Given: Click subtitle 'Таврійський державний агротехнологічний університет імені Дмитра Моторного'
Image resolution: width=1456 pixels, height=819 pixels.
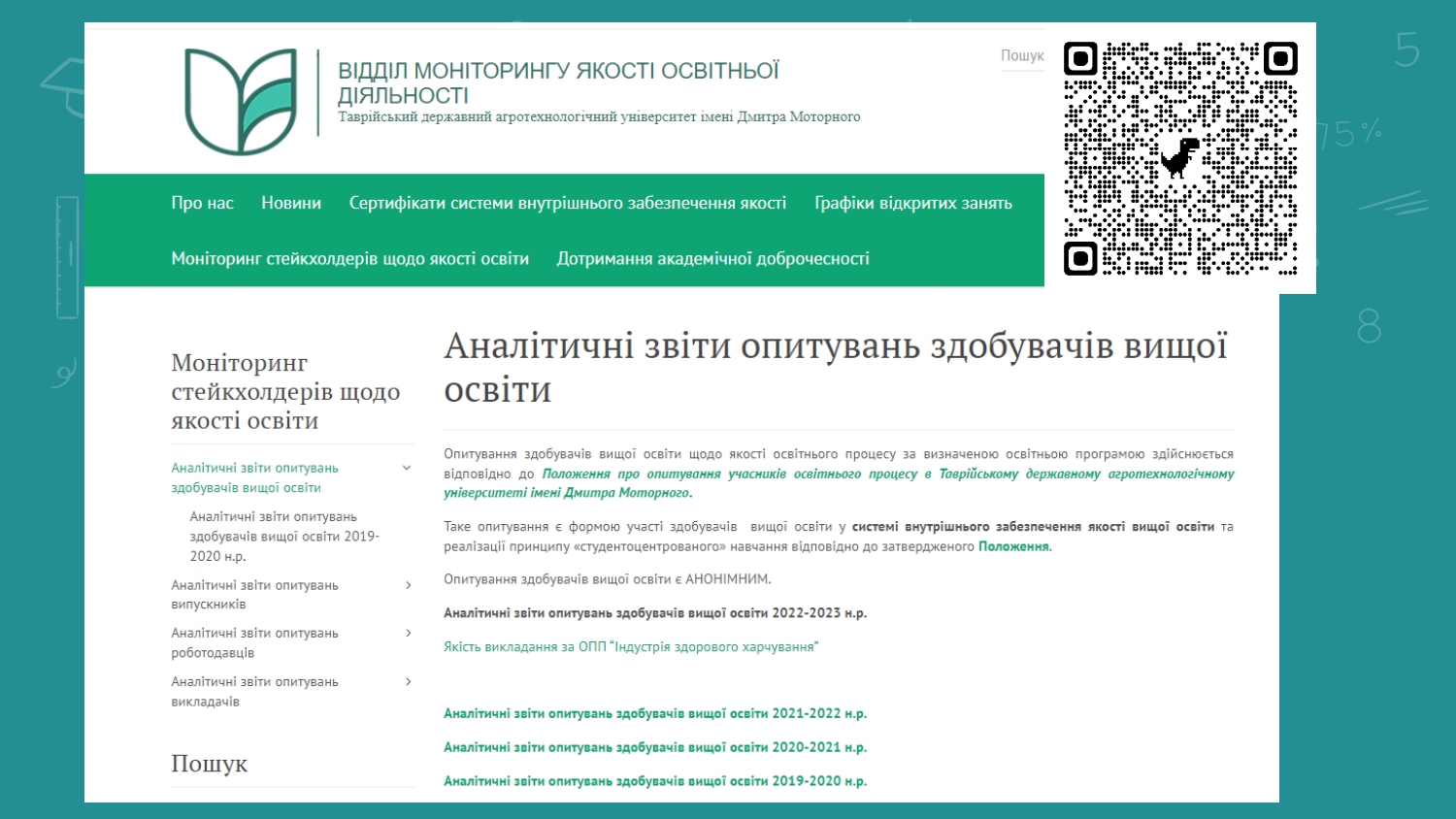Looking at the screenshot, I should [599, 117].
